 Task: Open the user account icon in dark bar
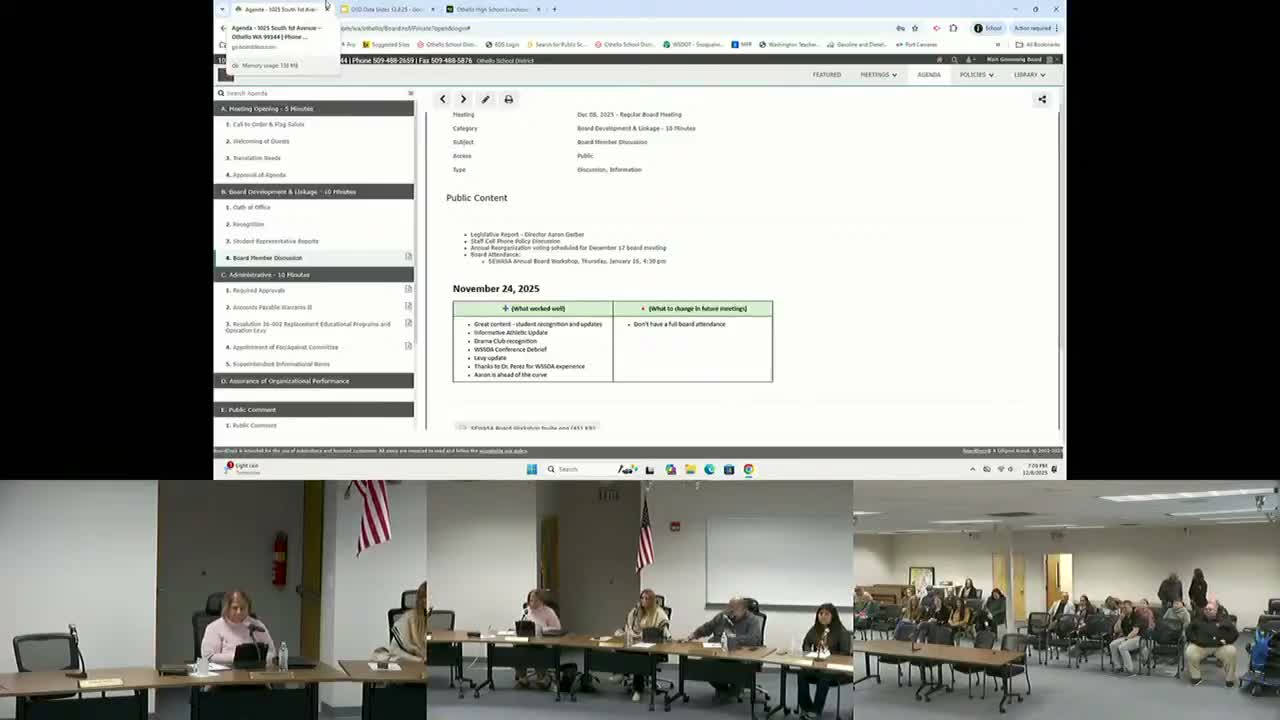tap(969, 59)
